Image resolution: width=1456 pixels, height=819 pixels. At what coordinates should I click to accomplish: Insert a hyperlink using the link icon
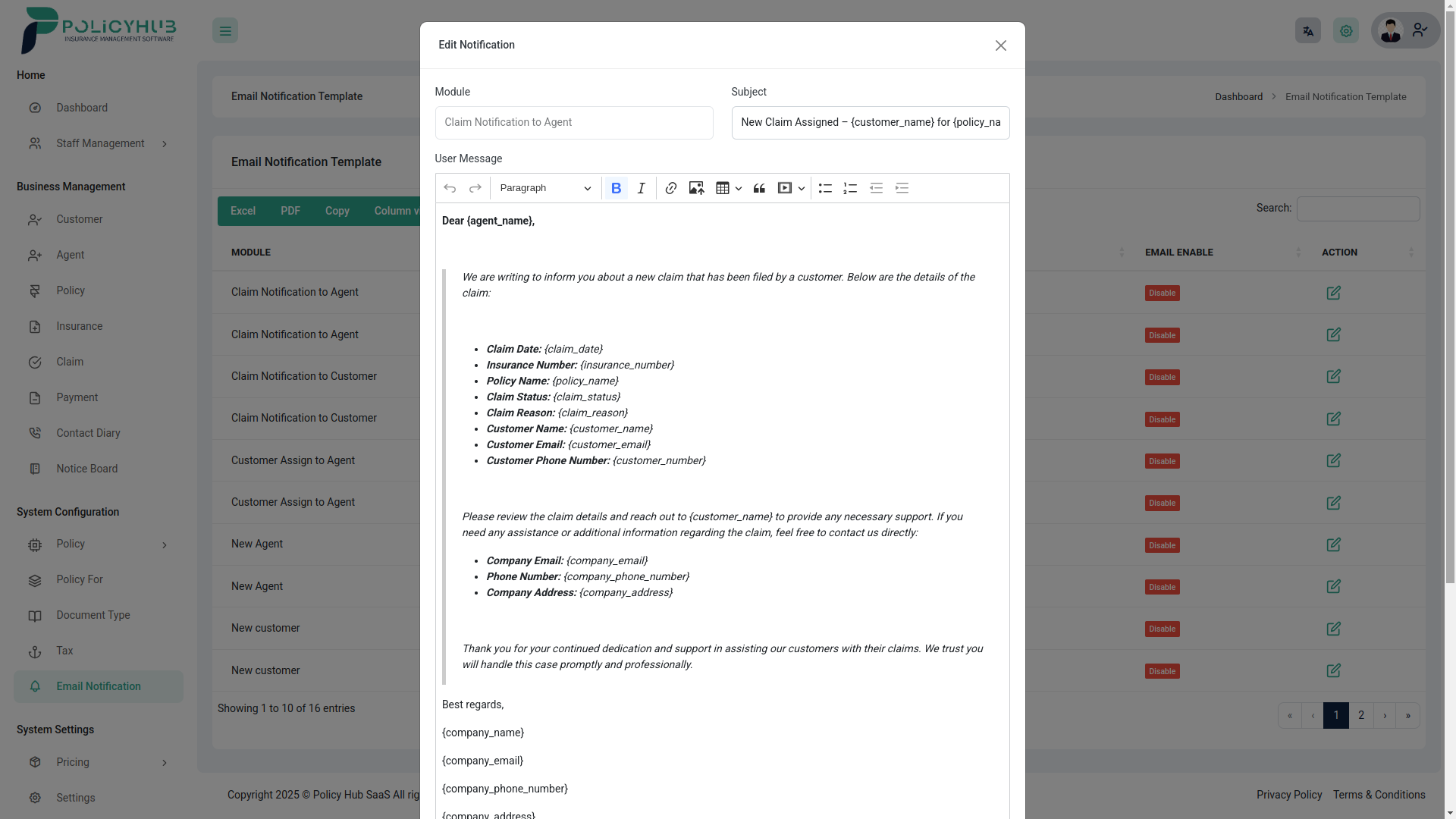671,188
